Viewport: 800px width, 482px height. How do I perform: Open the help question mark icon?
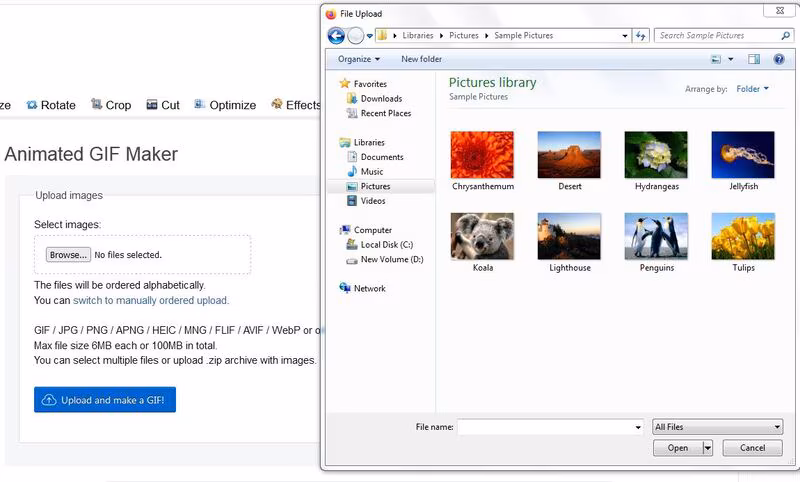coord(779,59)
